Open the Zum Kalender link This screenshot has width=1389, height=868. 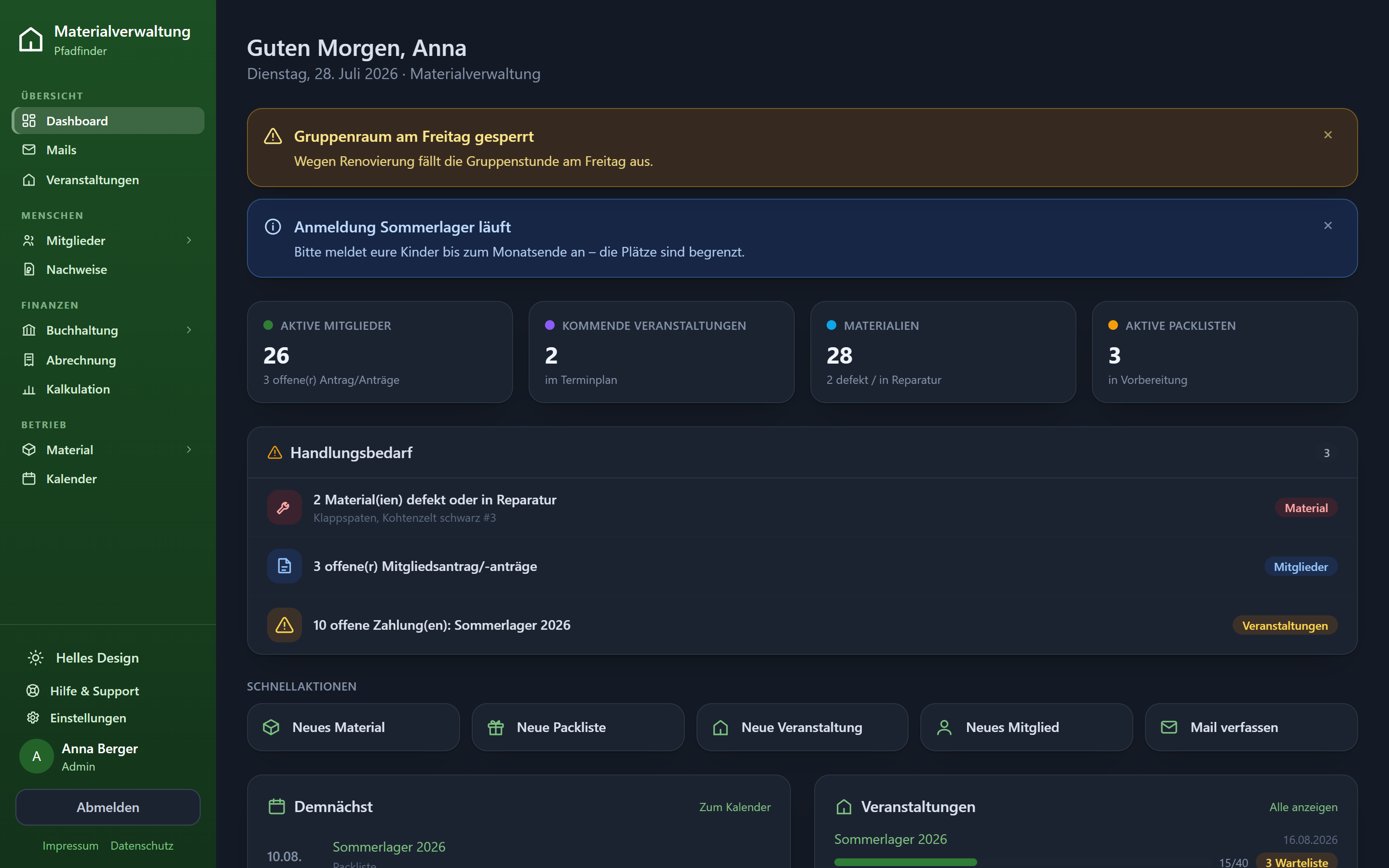735,807
